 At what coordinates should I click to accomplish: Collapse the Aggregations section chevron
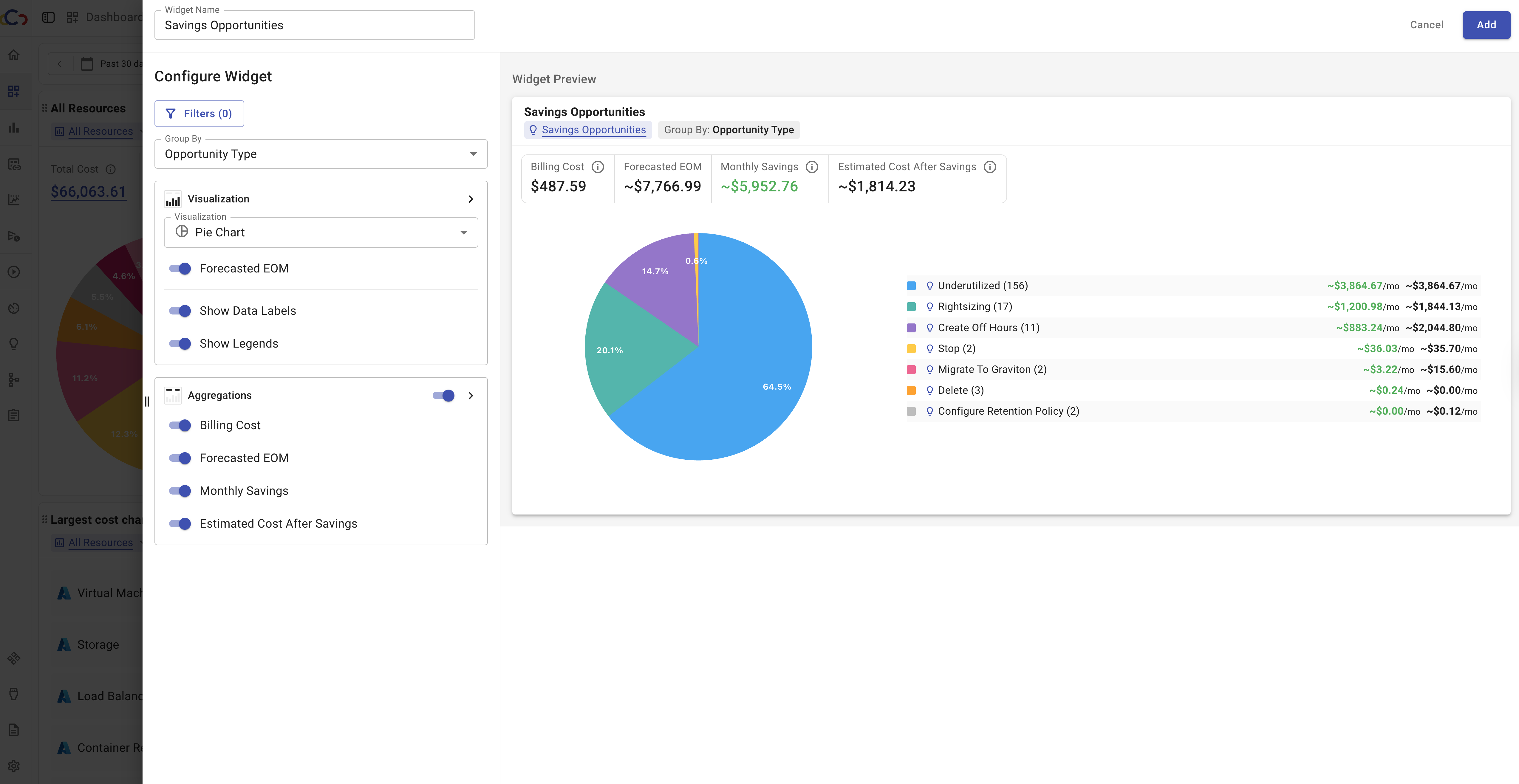click(471, 396)
